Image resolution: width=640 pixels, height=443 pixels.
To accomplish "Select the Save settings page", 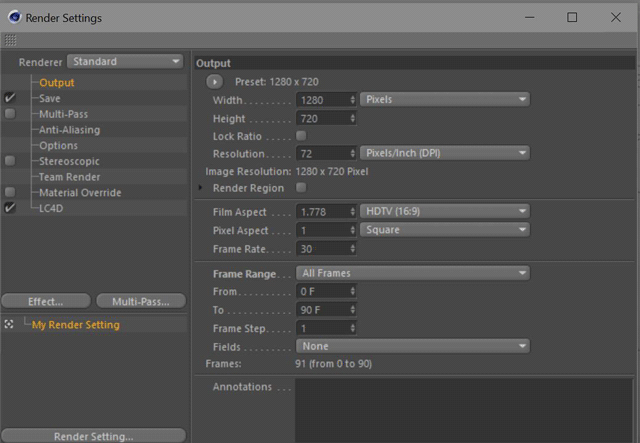I will pos(50,98).
